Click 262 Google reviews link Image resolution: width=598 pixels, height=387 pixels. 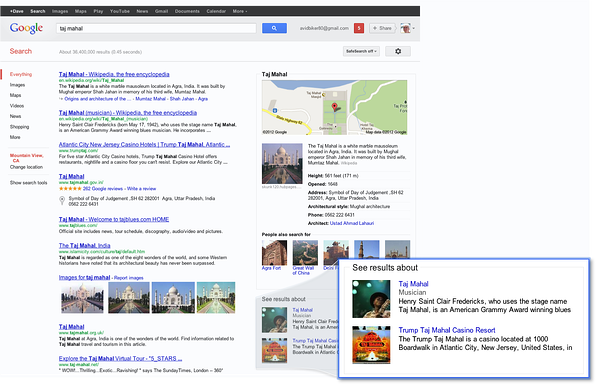[x=103, y=189]
